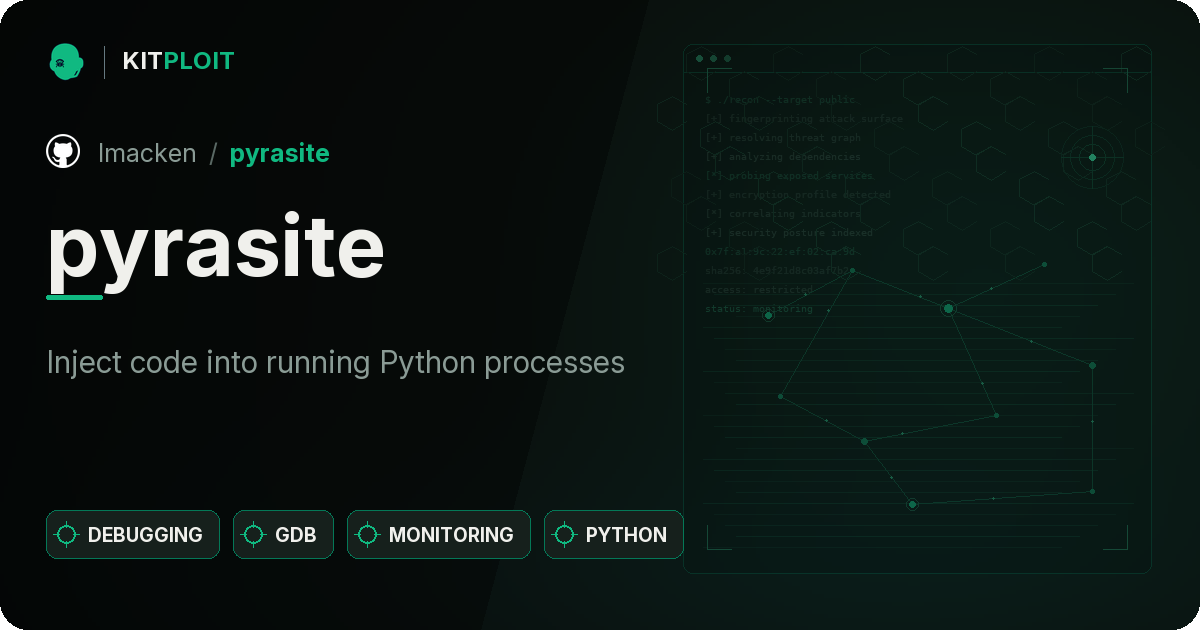This screenshot has height=630, width=1200.
Task: Click the KITPLOIT brand name
Action: coord(178,61)
